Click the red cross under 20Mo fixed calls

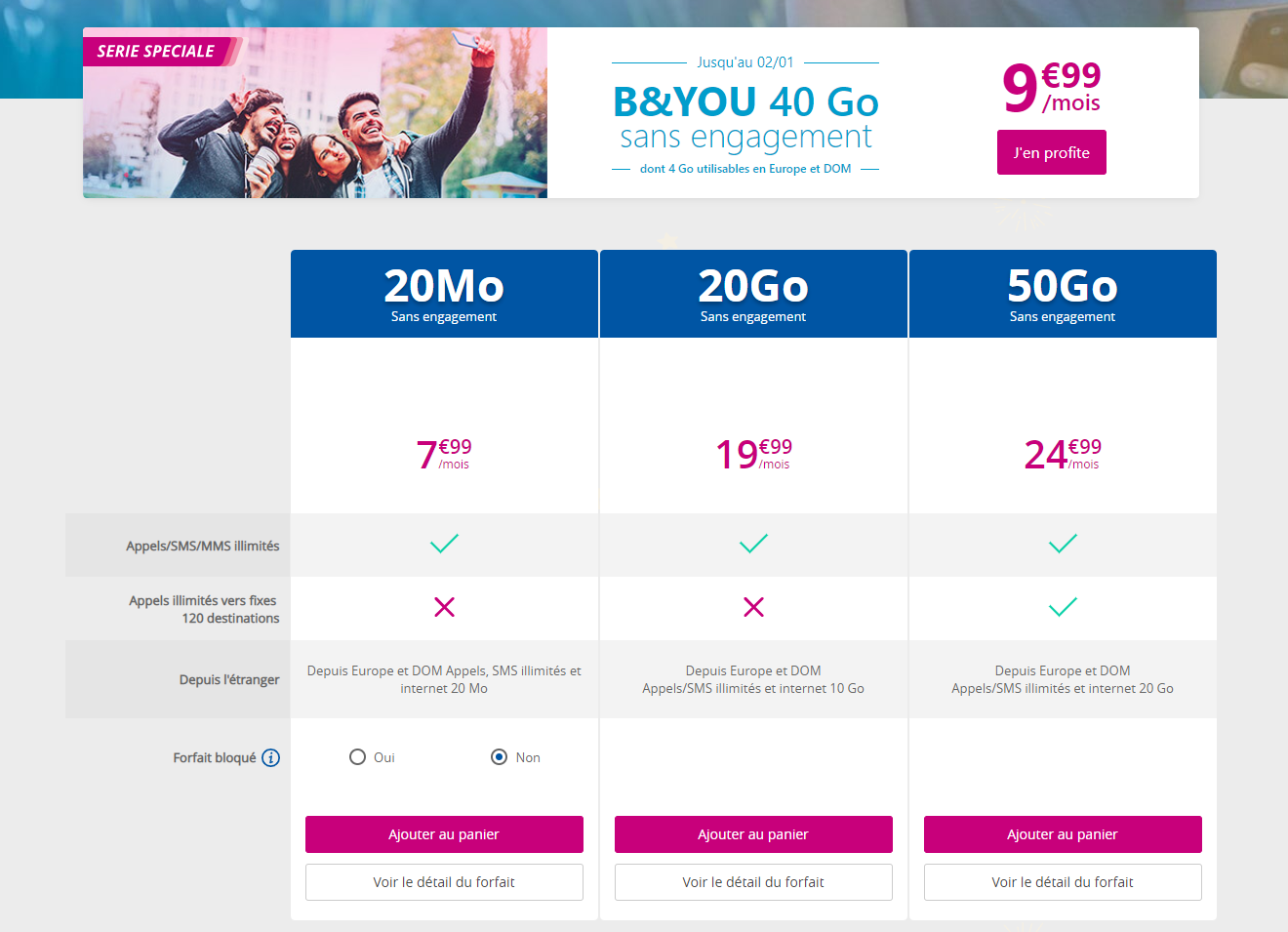[444, 607]
